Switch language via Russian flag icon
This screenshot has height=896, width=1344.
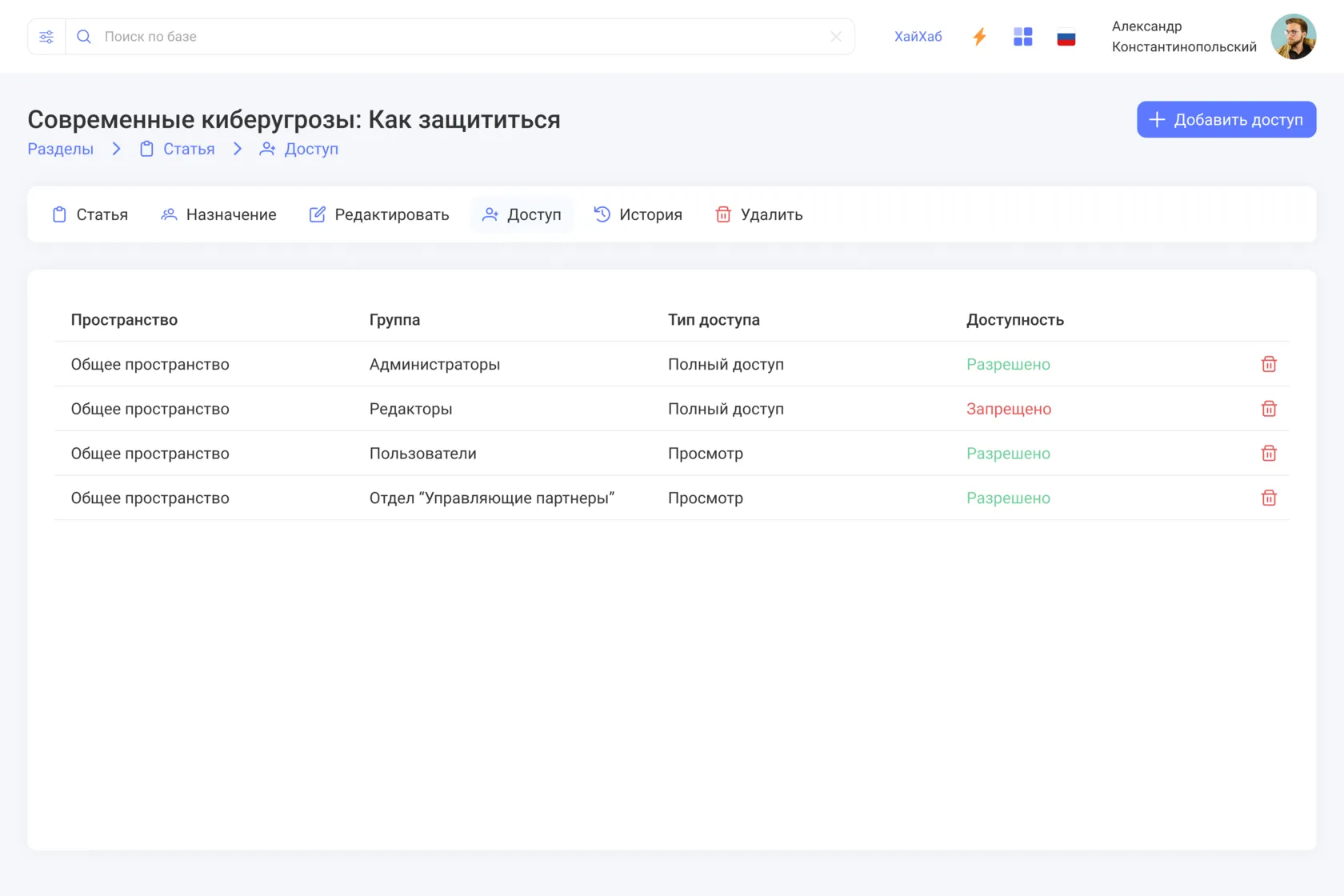click(1066, 37)
